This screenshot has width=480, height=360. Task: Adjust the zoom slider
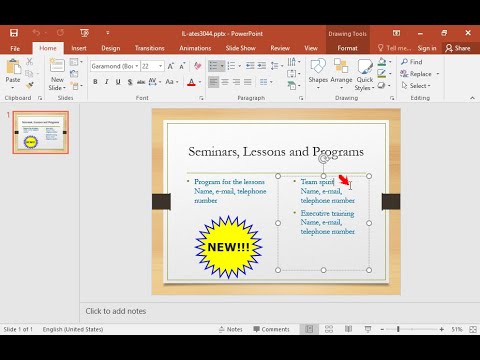click(398, 329)
